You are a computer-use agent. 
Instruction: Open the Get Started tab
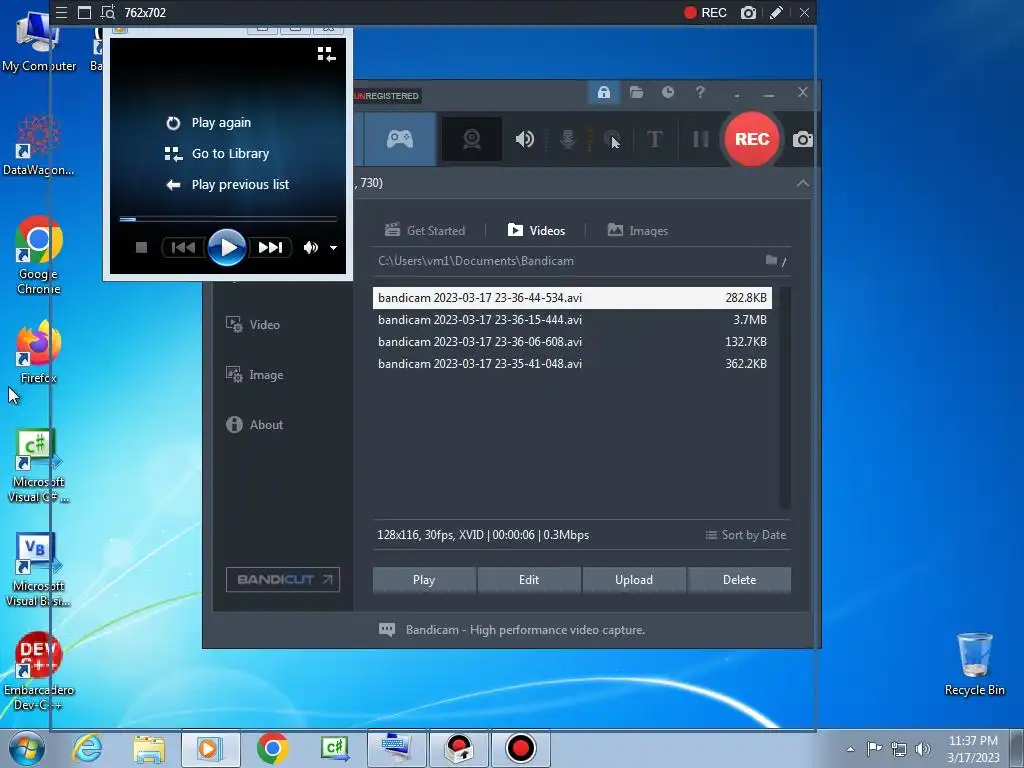(x=425, y=231)
